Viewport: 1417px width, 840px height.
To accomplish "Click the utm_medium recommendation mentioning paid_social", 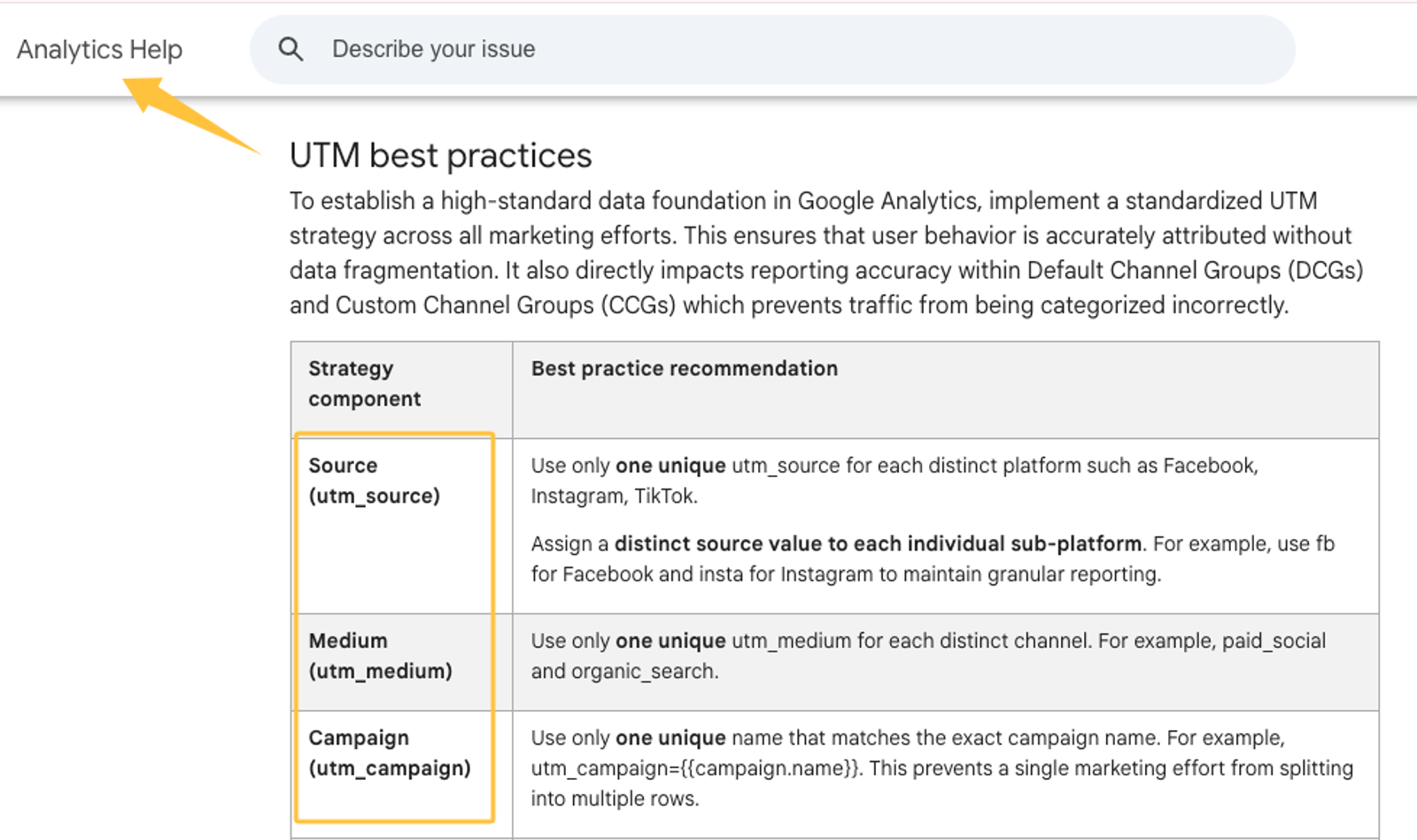I will [928, 656].
